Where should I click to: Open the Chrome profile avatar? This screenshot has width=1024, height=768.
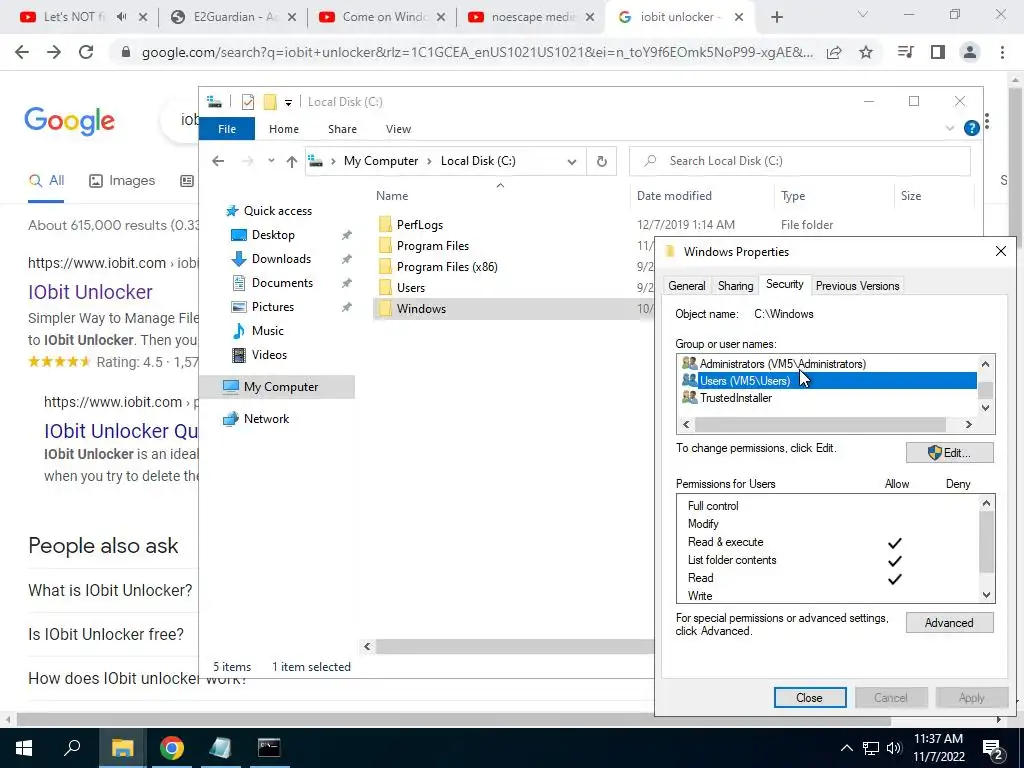(x=970, y=52)
